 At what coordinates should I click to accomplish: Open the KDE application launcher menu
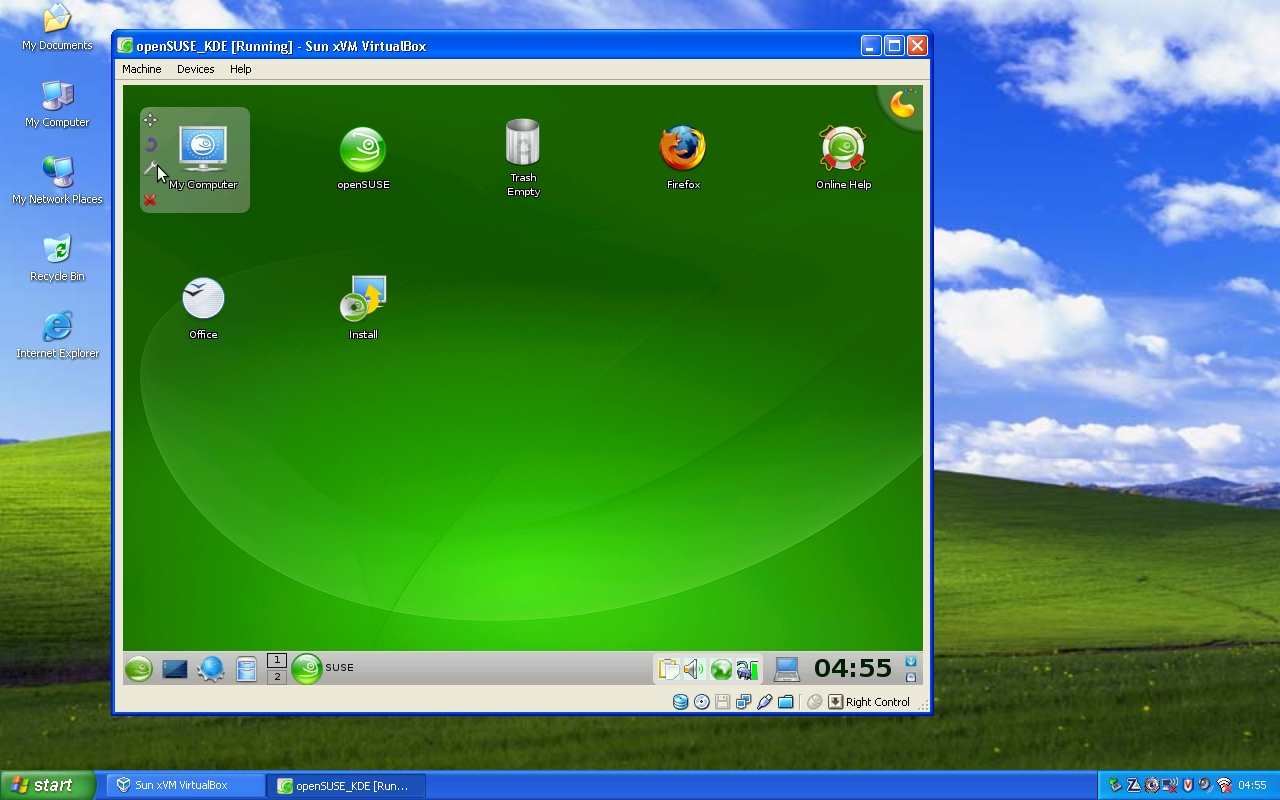tap(138, 668)
